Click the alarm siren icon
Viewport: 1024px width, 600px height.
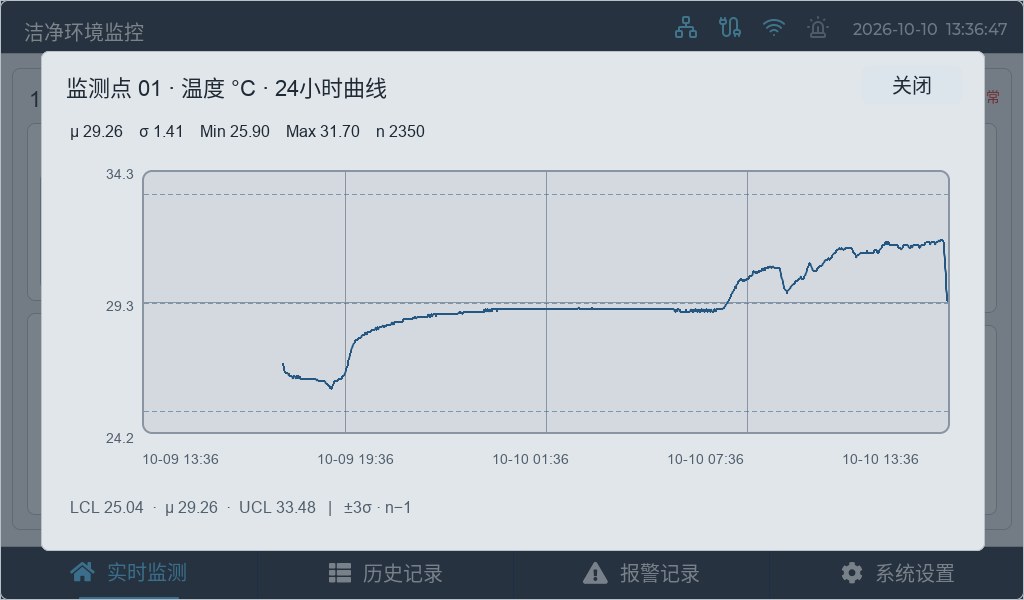click(818, 27)
